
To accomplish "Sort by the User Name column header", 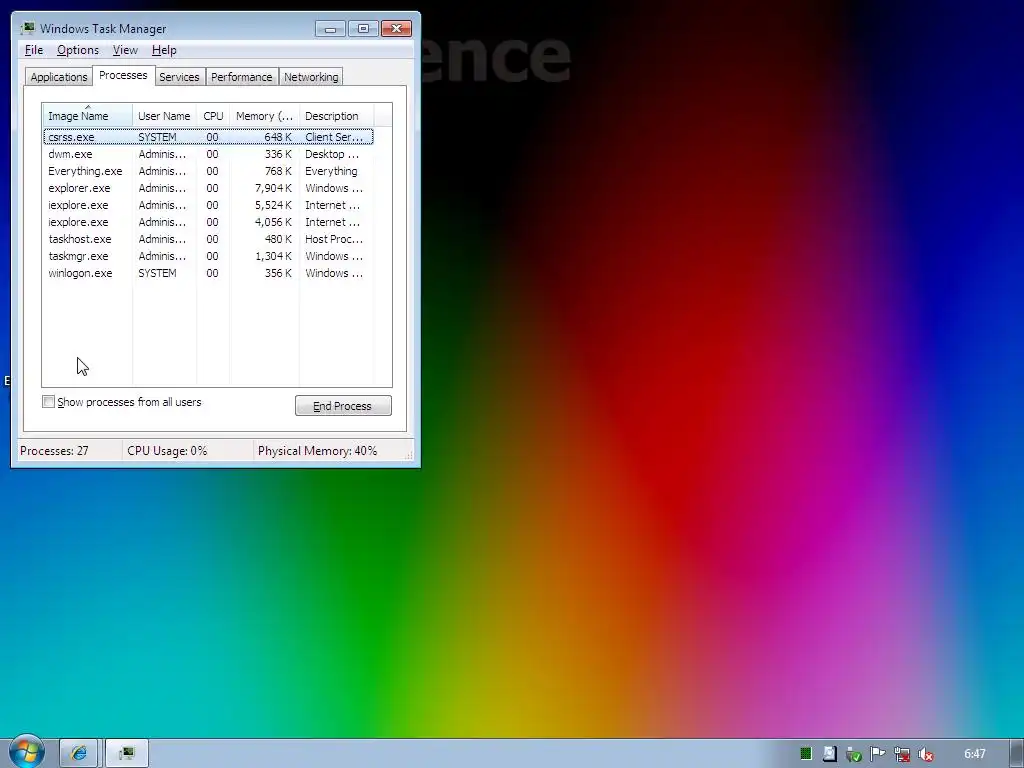I will click(165, 116).
